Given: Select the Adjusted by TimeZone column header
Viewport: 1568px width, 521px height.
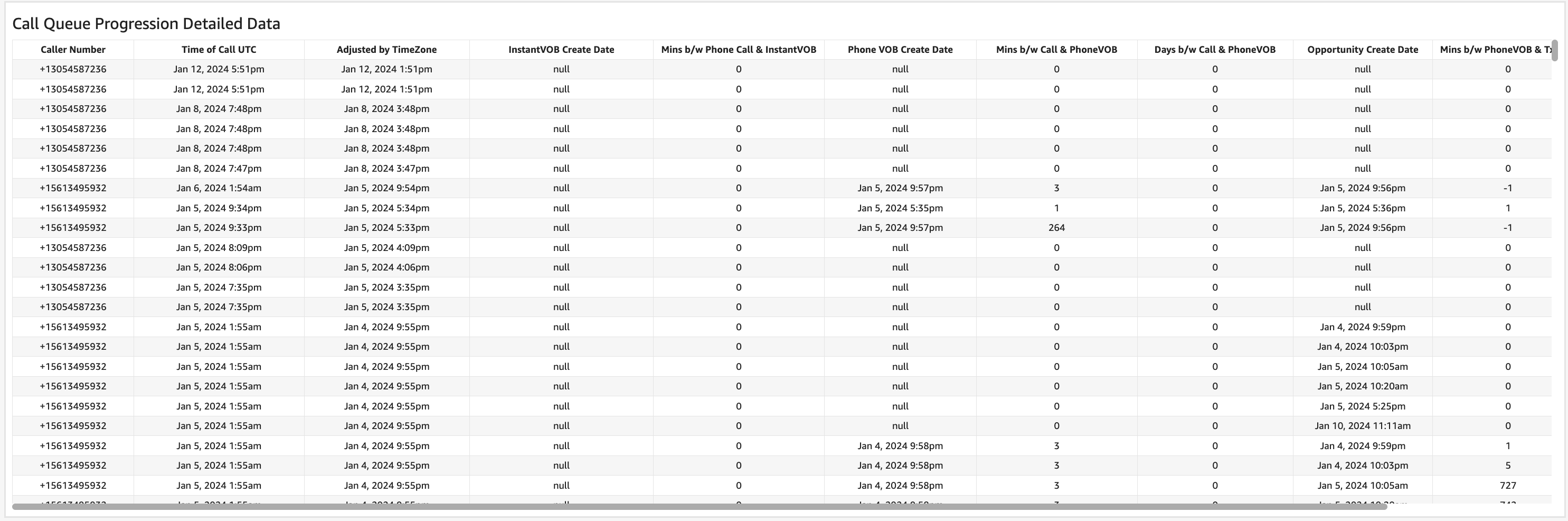Looking at the screenshot, I should click(x=386, y=50).
